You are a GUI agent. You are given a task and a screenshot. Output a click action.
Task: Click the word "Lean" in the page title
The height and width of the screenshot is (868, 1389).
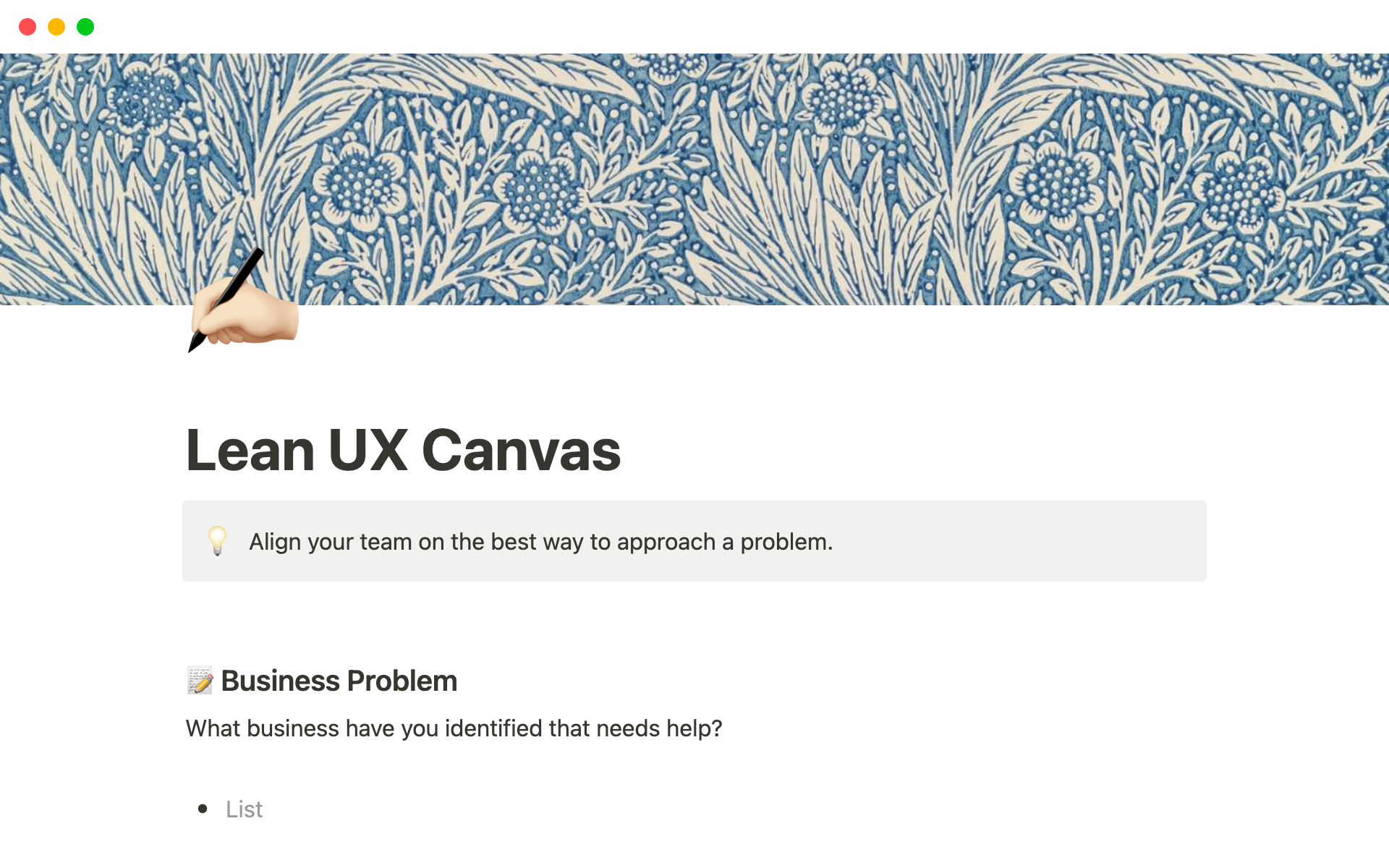pos(250,450)
